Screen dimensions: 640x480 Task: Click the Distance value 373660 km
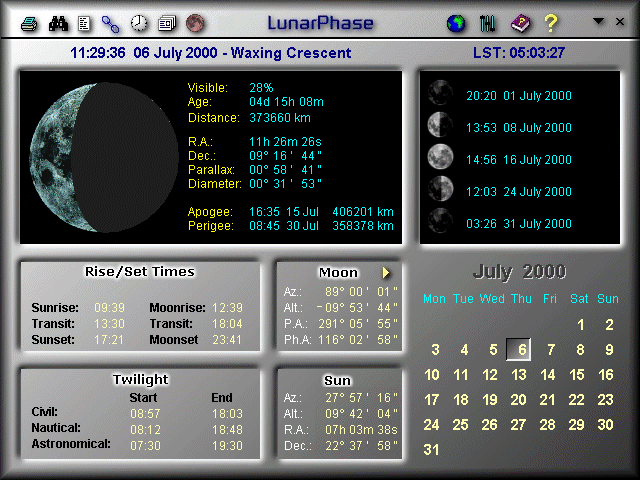point(280,118)
